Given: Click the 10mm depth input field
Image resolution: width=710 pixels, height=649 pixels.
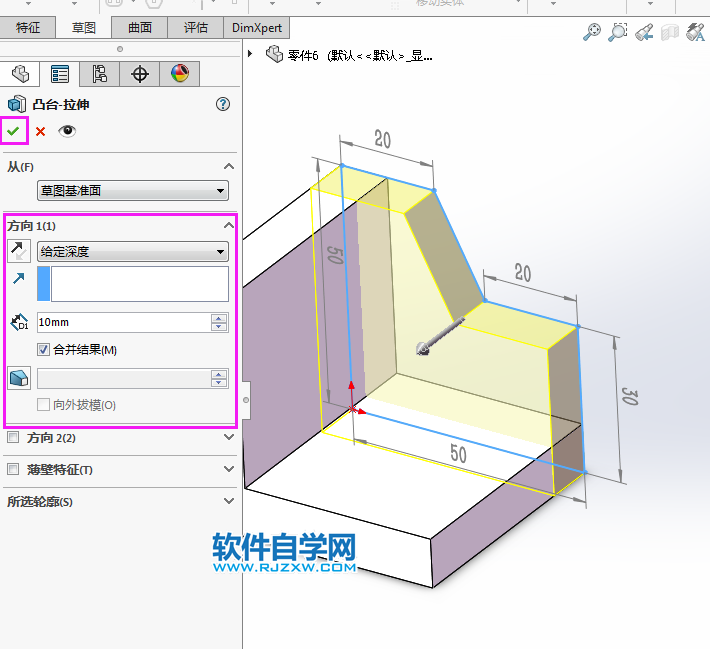Looking at the screenshot, I should point(124,322).
